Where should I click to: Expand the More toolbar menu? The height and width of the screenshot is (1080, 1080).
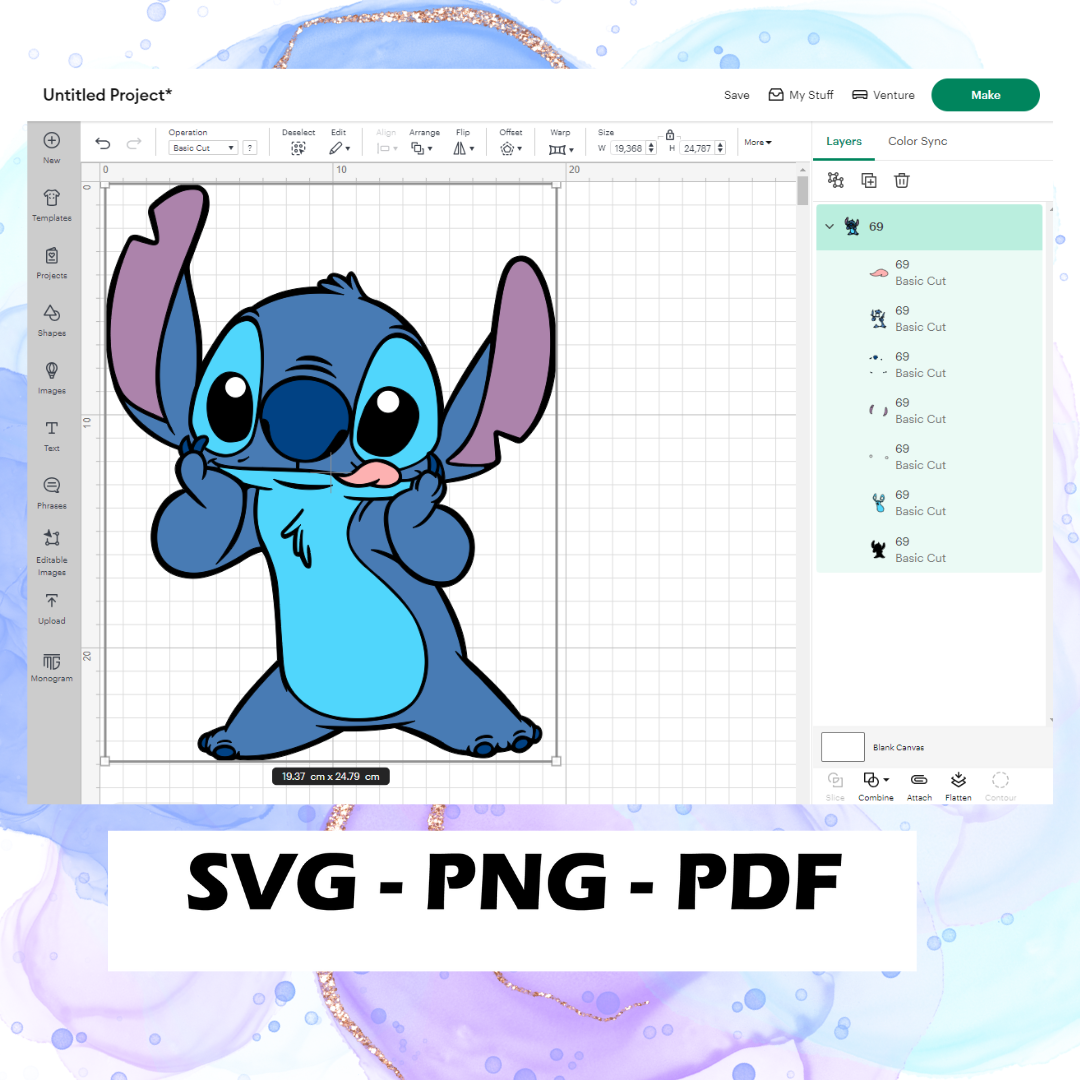point(758,143)
